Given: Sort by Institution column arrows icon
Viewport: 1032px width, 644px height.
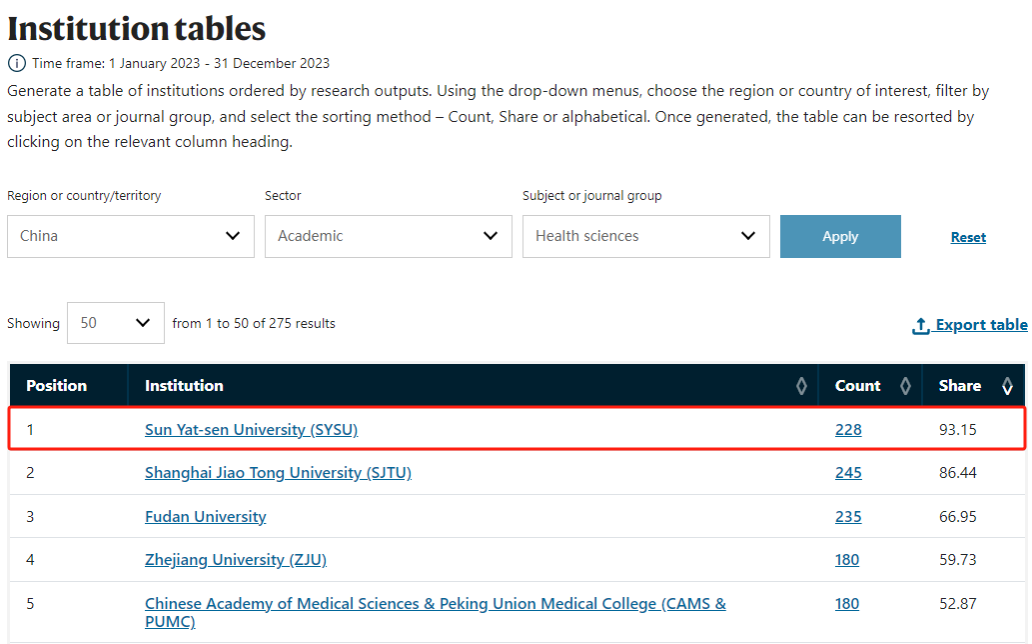Looking at the screenshot, I should tap(801, 386).
